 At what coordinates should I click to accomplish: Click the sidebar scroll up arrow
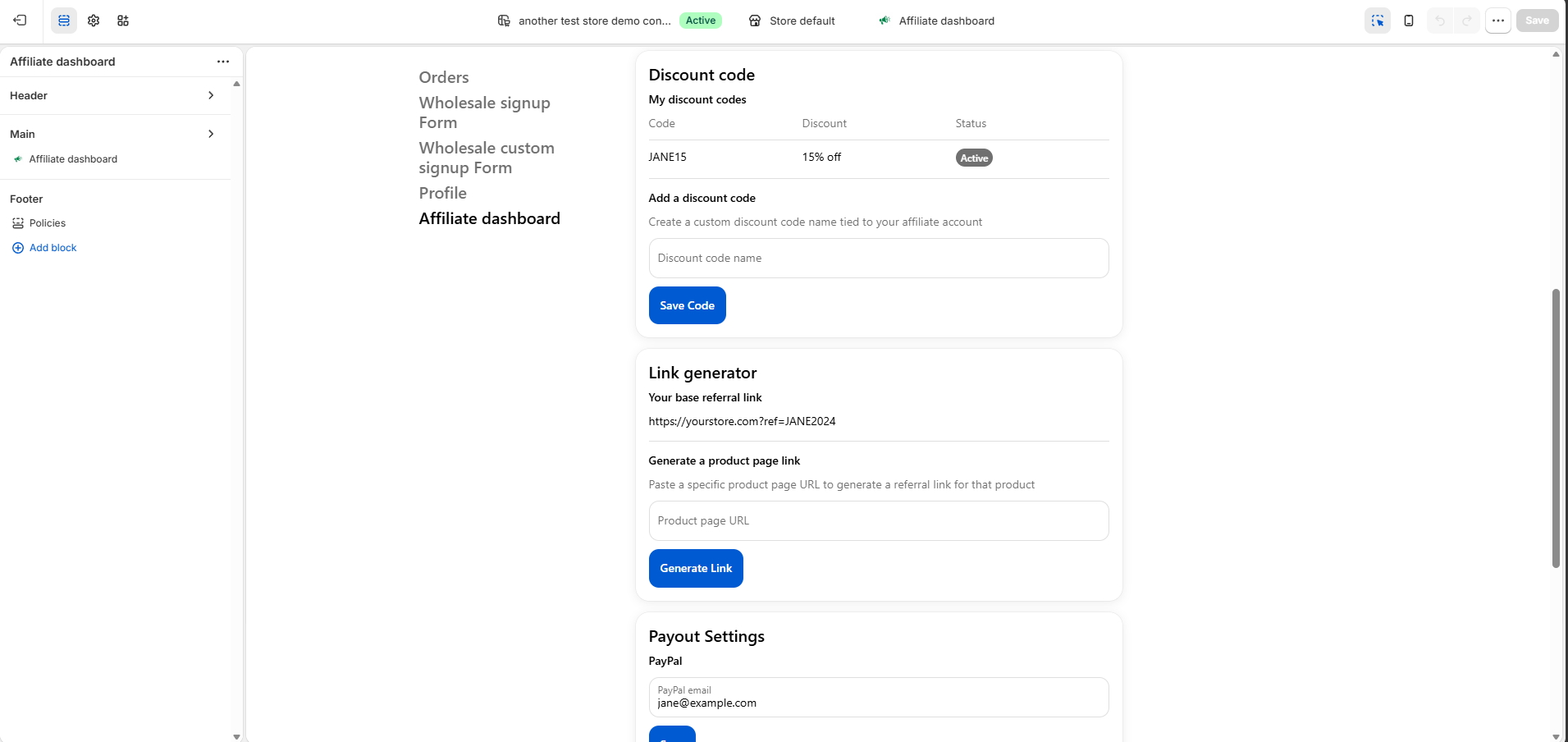pyautogui.click(x=236, y=84)
